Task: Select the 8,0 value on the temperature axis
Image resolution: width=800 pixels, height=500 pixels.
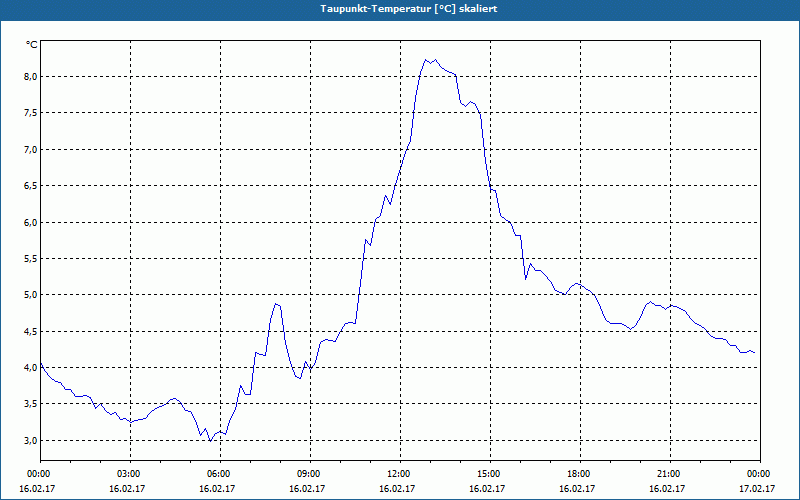Action: (31, 77)
